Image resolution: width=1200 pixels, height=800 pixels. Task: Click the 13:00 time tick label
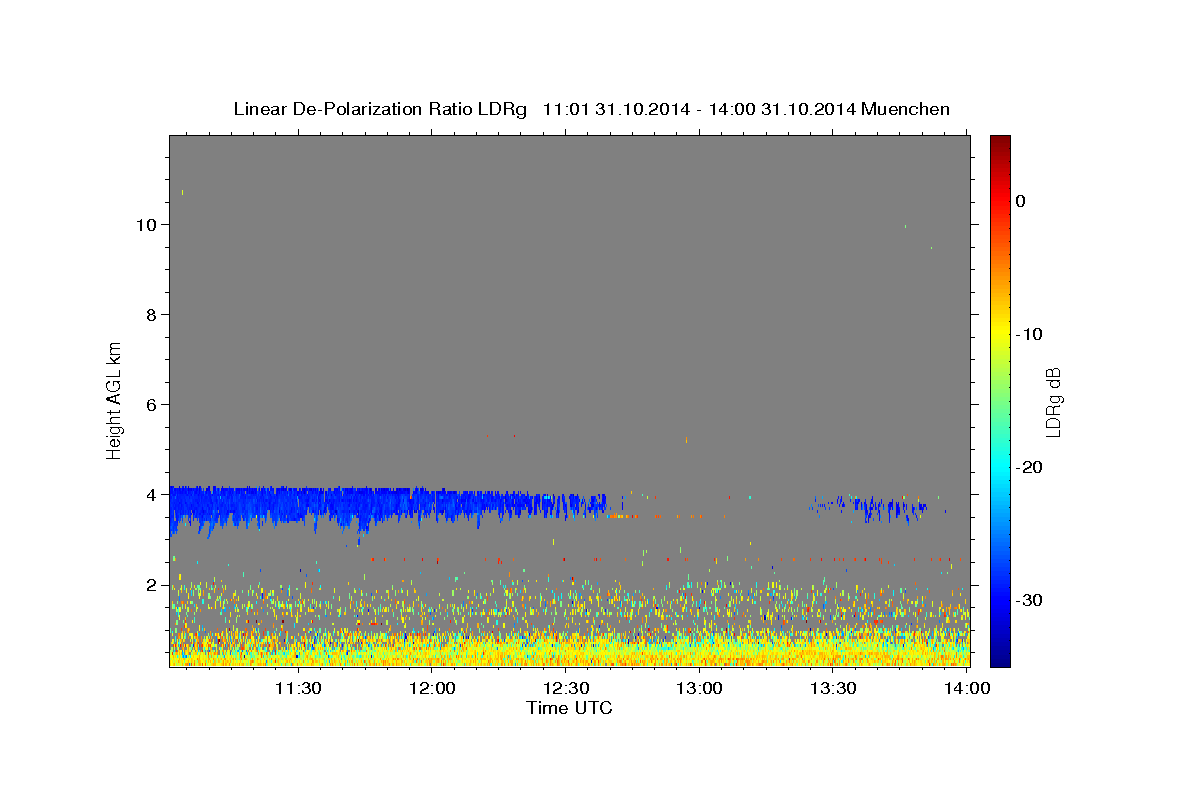(x=700, y=688)
